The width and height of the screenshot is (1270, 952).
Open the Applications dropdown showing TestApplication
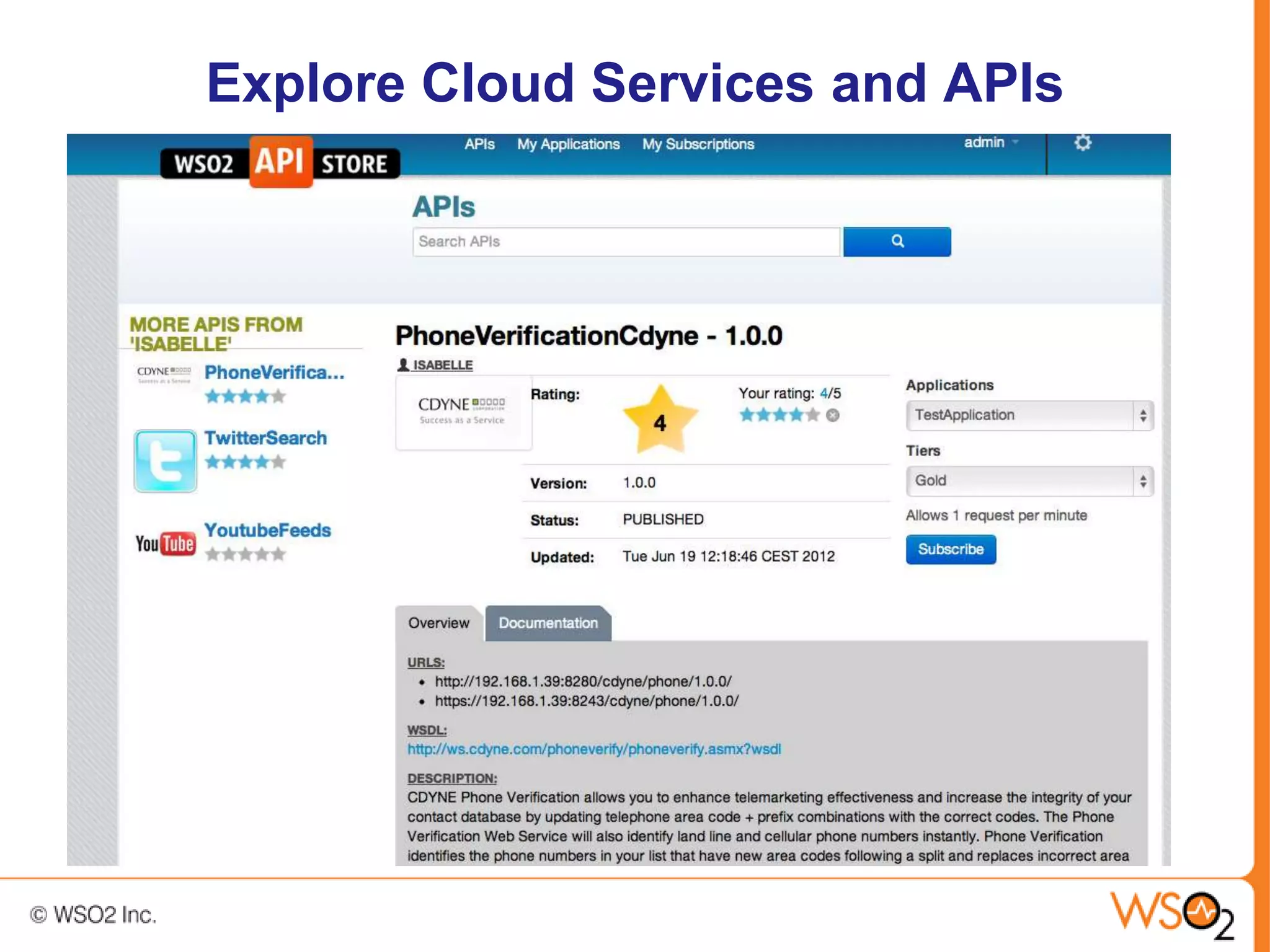tap(1029, 415)
